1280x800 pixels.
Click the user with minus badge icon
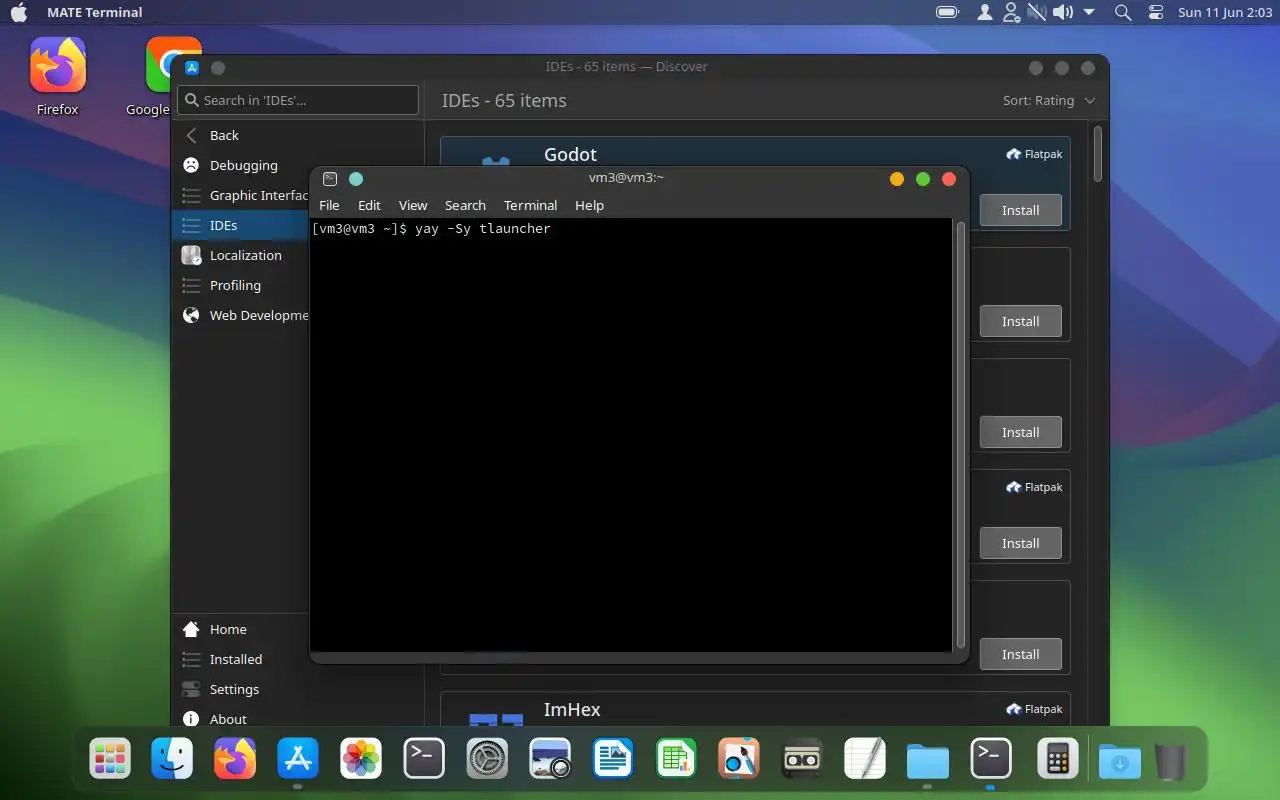(x=1011, y=12)
